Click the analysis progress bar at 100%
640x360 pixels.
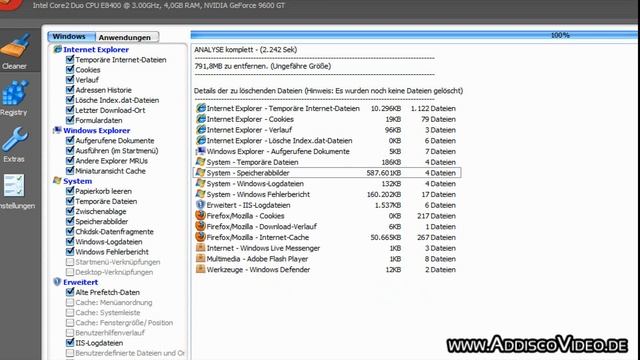(414, 36)
